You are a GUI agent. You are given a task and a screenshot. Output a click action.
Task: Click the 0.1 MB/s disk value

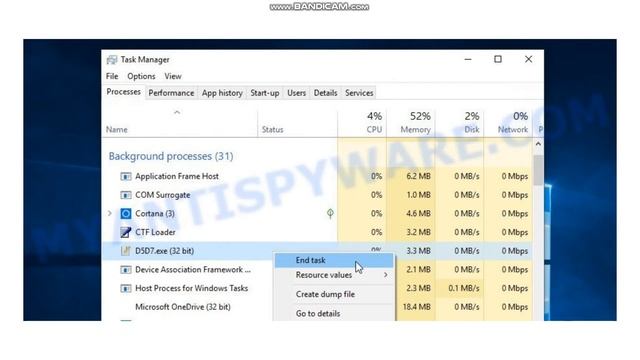pos(464,288)
